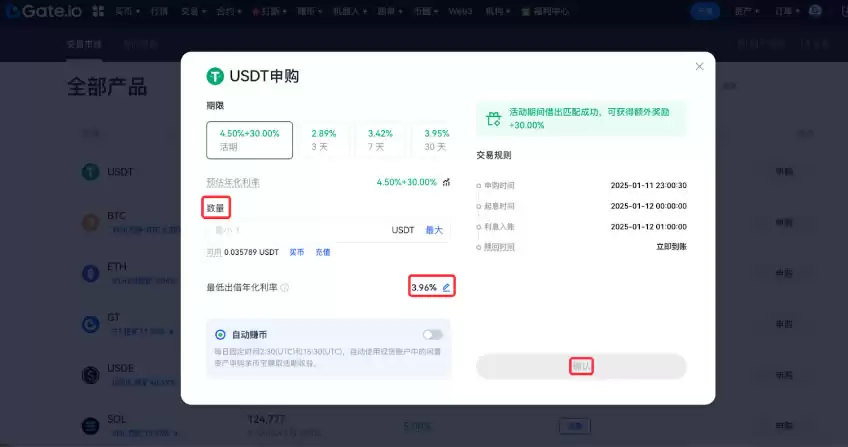848x447 pixels.
Task: Select the 30 天 3.95% term option
Action: click(x=436, y=140)
